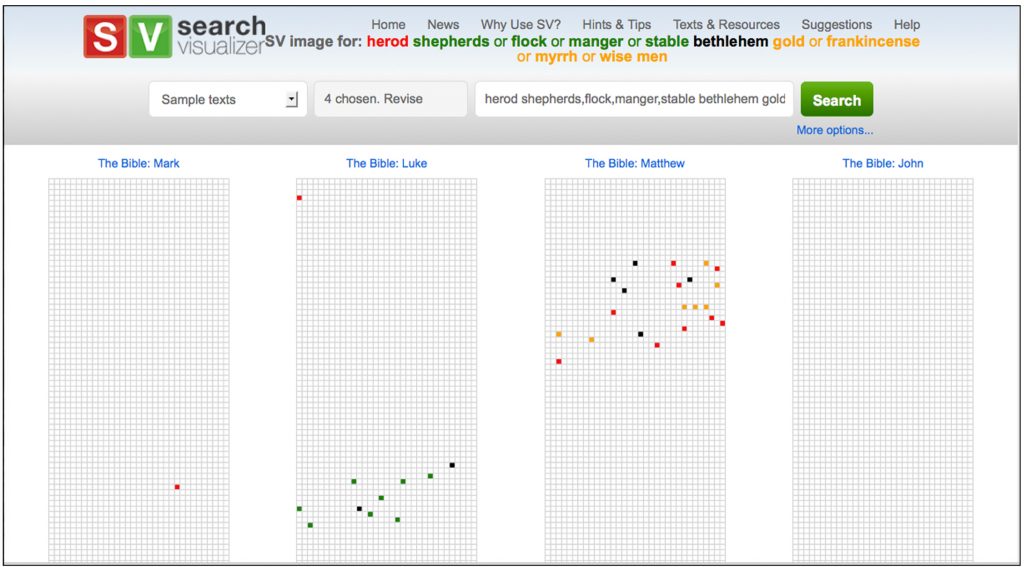The height and width of the screenshot is (567, 1024).
Task: Click the empty John text grid
Action: click(x=882, y=370)
